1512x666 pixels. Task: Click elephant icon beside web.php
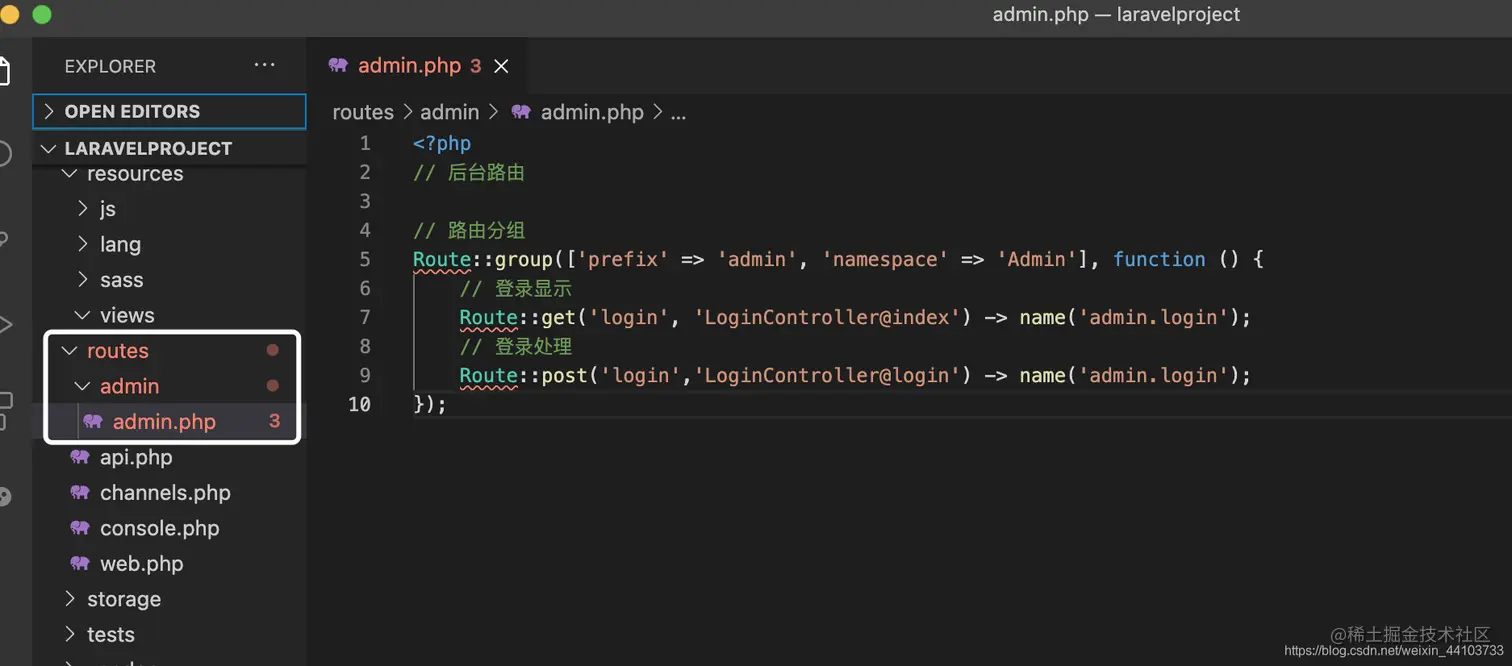point(80,564)
